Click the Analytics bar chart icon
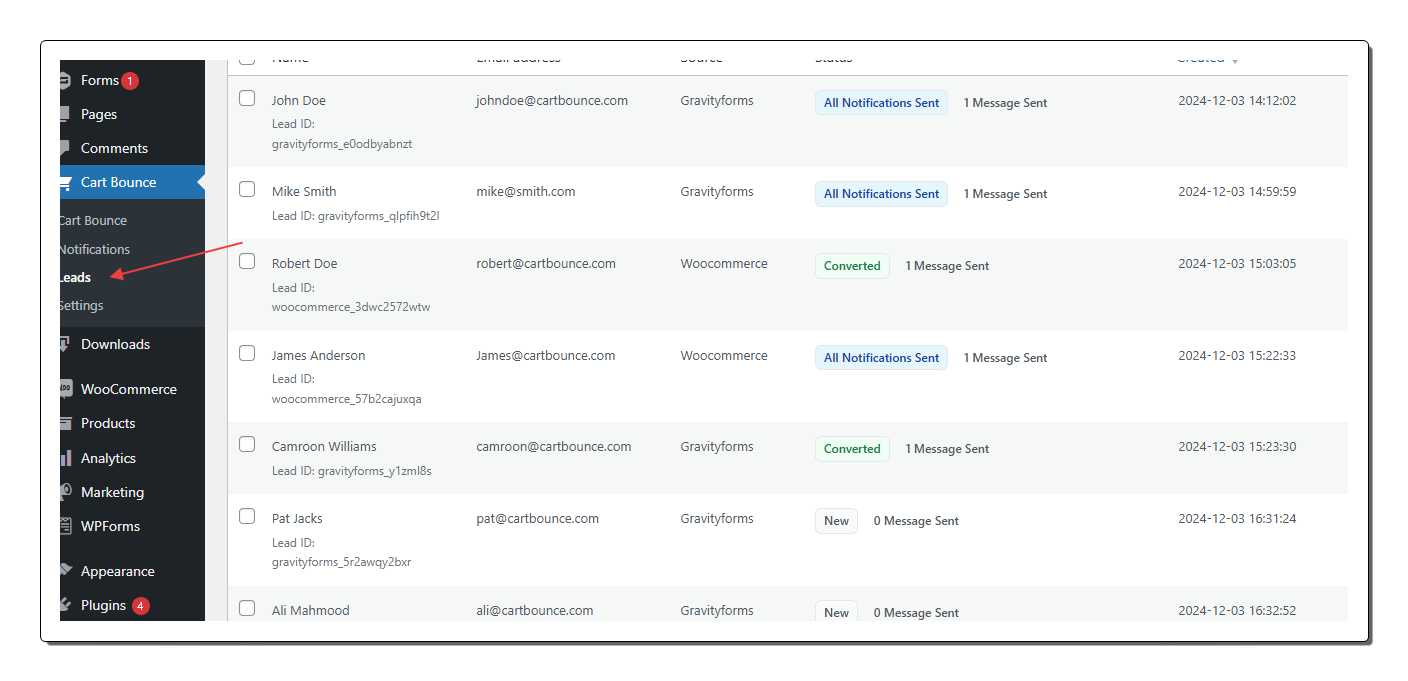Screen dimensions: 1408x681 tap(66, 458)
